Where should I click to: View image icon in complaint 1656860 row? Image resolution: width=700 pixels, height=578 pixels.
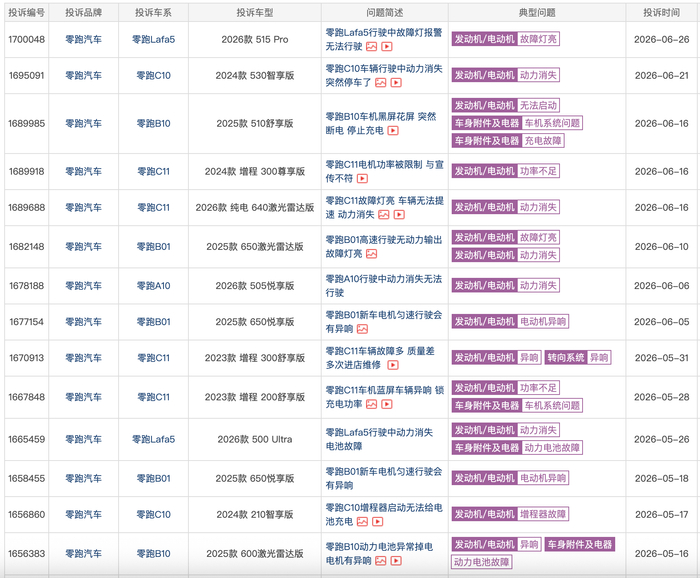click(362, 522)
